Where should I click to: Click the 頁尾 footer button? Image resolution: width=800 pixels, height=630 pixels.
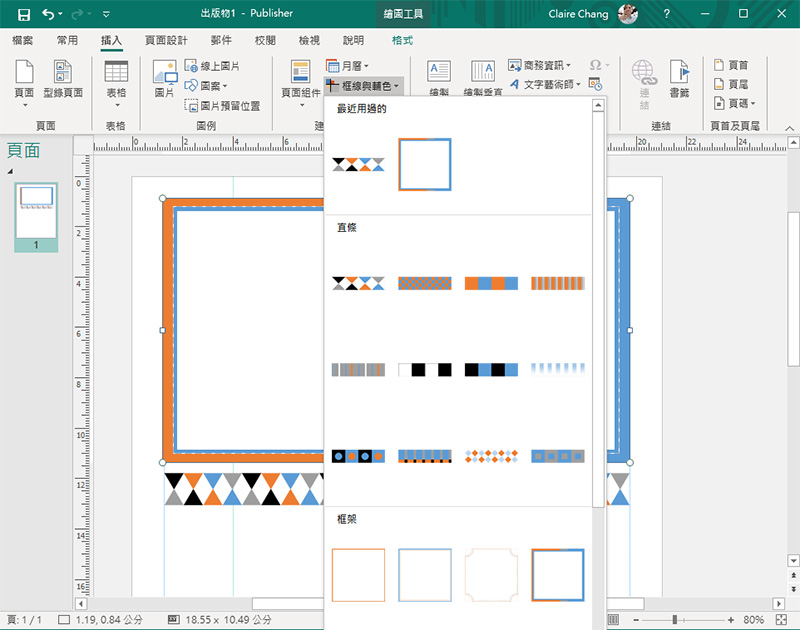pyautogui.click(x=731, y=84)
